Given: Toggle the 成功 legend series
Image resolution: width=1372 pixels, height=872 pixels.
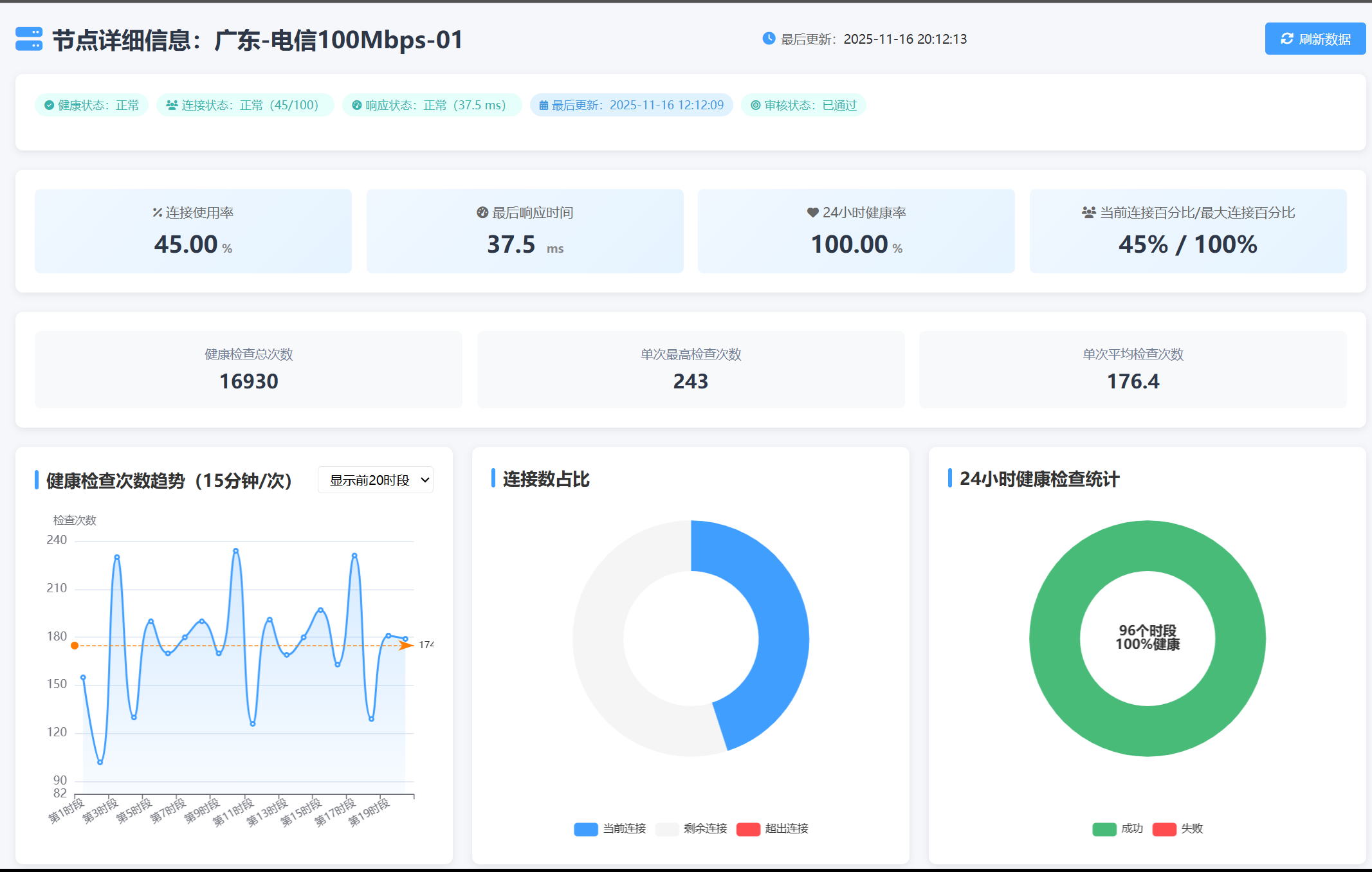Looking at the screenshot, I should pyautogui.click(x=1118, y=829).
